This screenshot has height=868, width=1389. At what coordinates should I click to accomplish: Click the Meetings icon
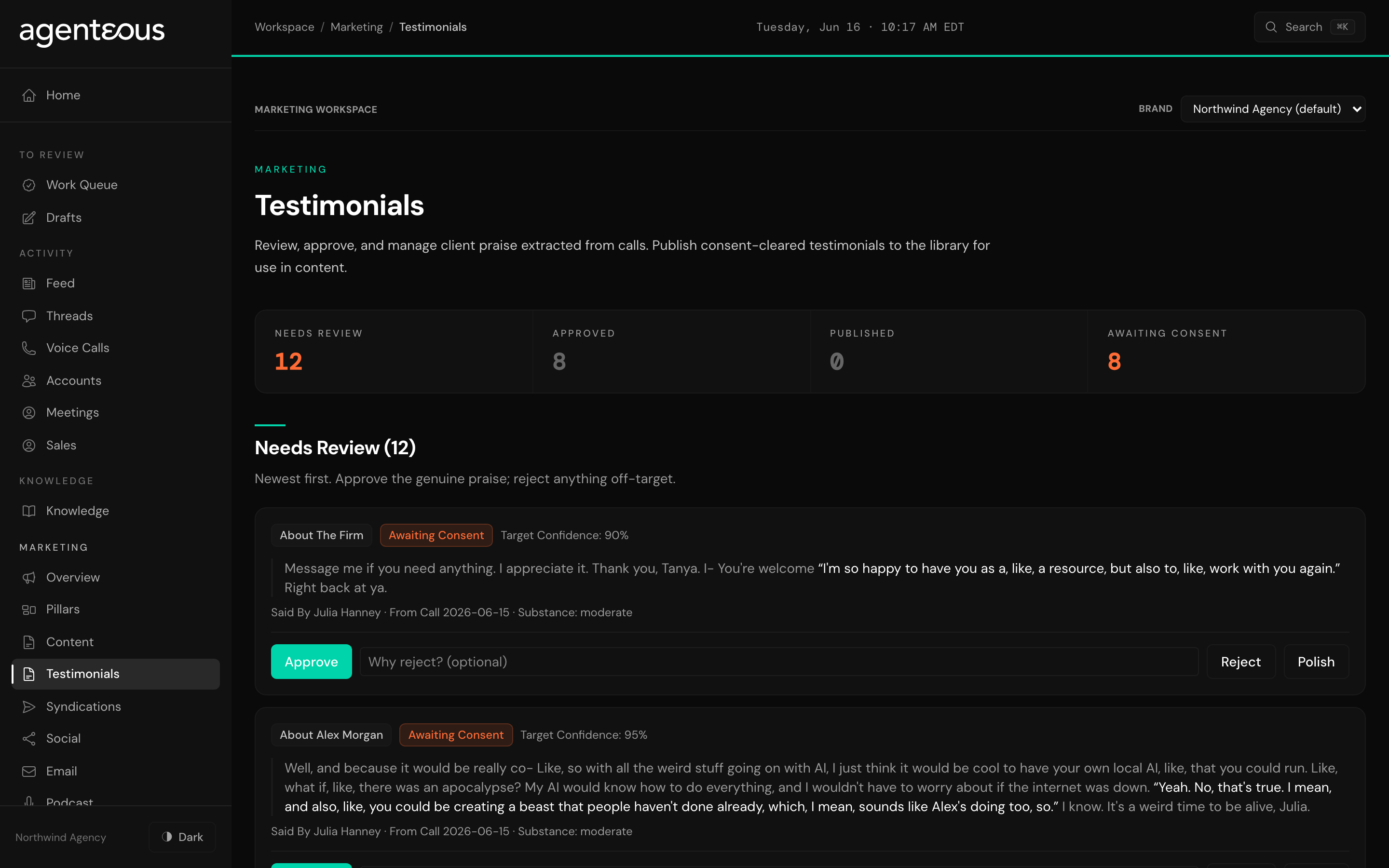point(29,413)
